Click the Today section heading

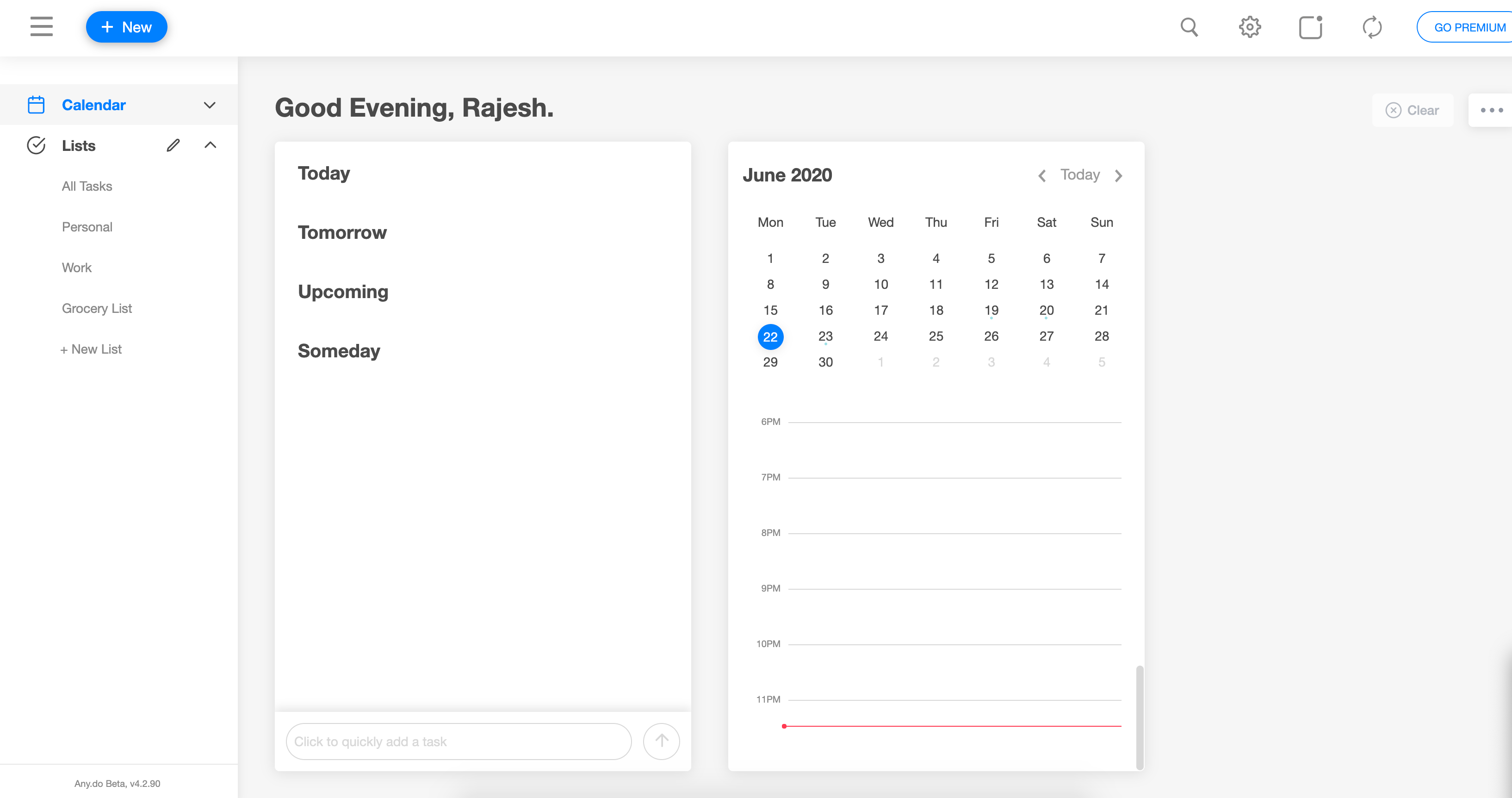click(323, 173)
